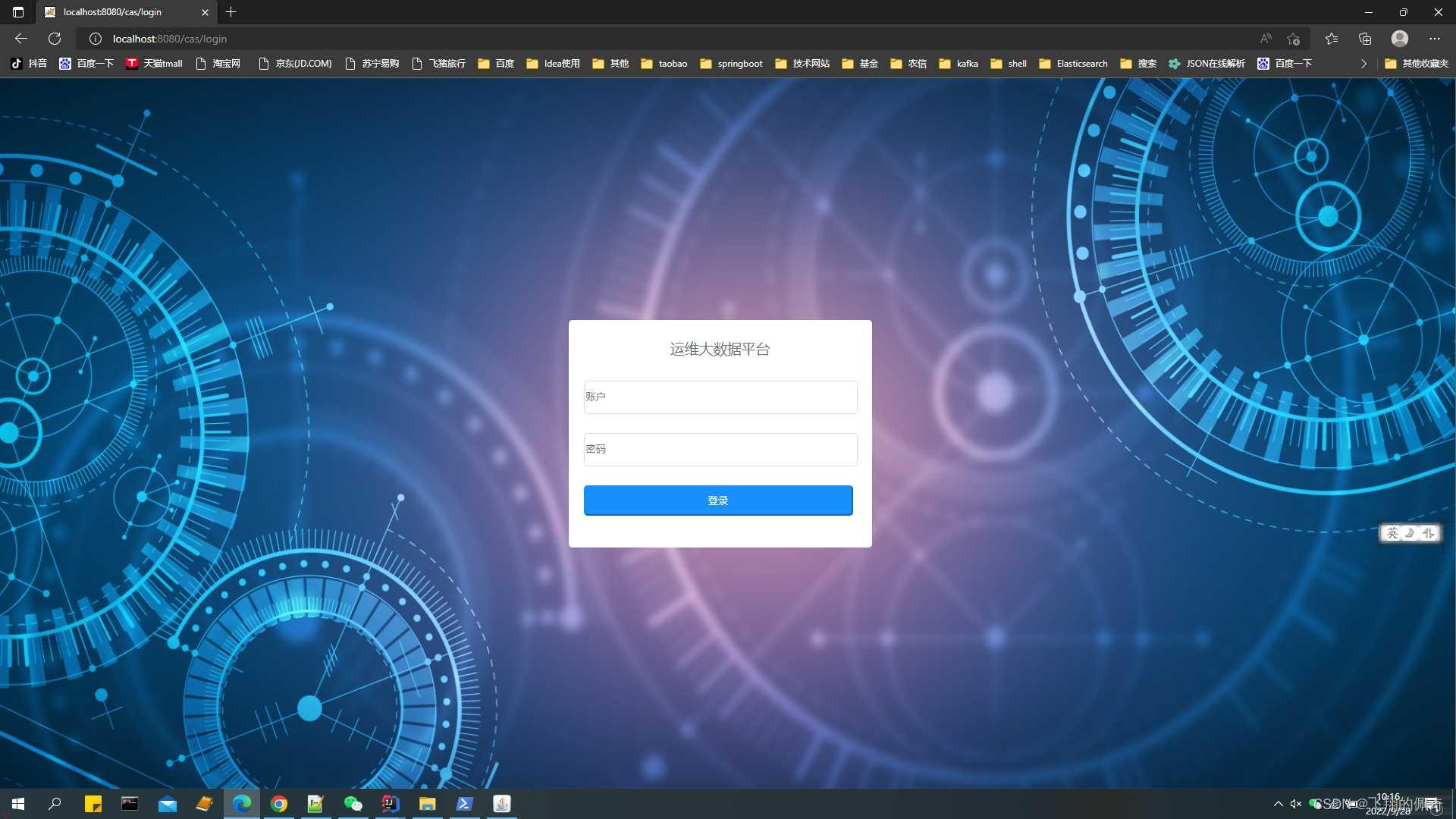Open 百度一下 bookmark beside JSON在线解析
This screenshot has width=1456, height=819.
[x=1285, y=64]
